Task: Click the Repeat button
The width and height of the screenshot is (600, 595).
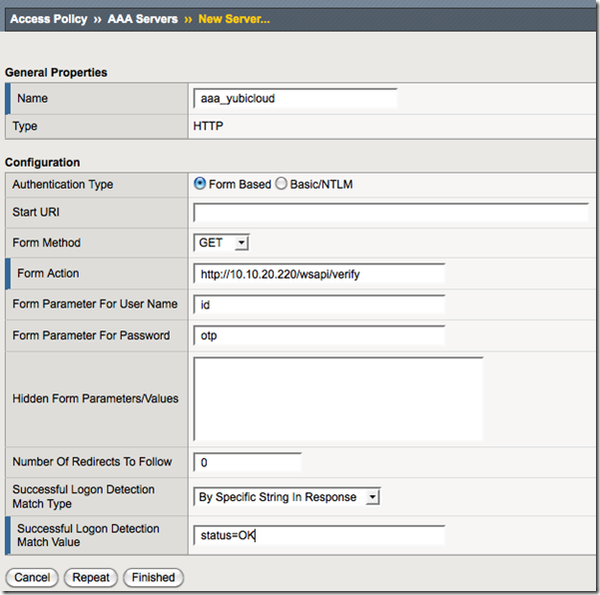Action: pos(91,577)
